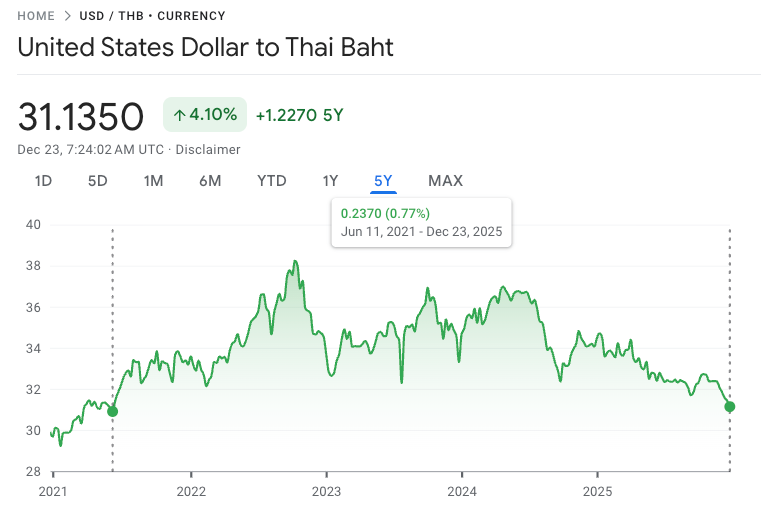Show the MAX time range
The image size is (761, 513).
tap(445, 181)
